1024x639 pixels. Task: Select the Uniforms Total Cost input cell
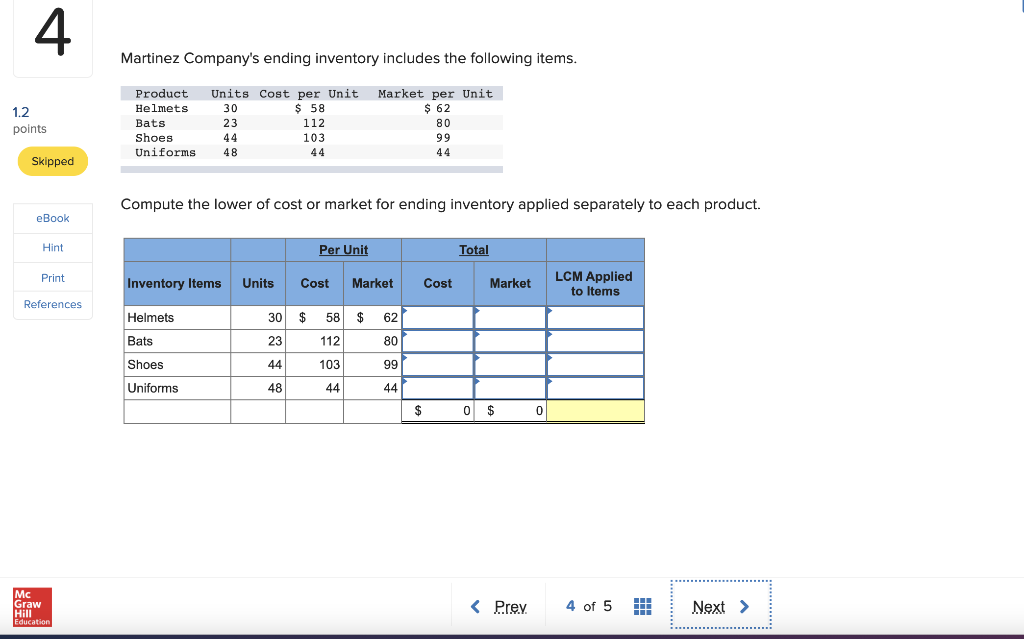[438, 388]
